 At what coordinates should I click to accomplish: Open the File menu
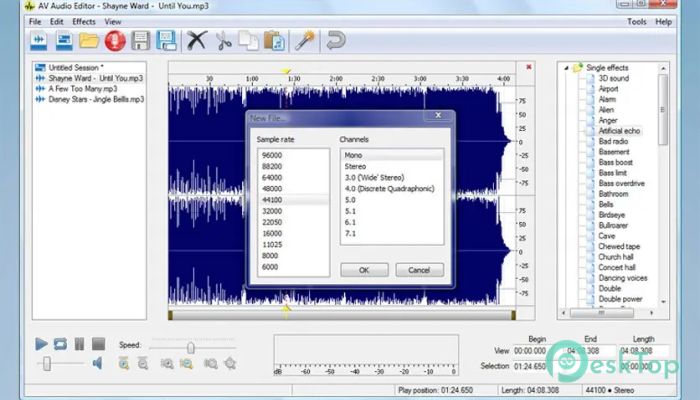35,21
